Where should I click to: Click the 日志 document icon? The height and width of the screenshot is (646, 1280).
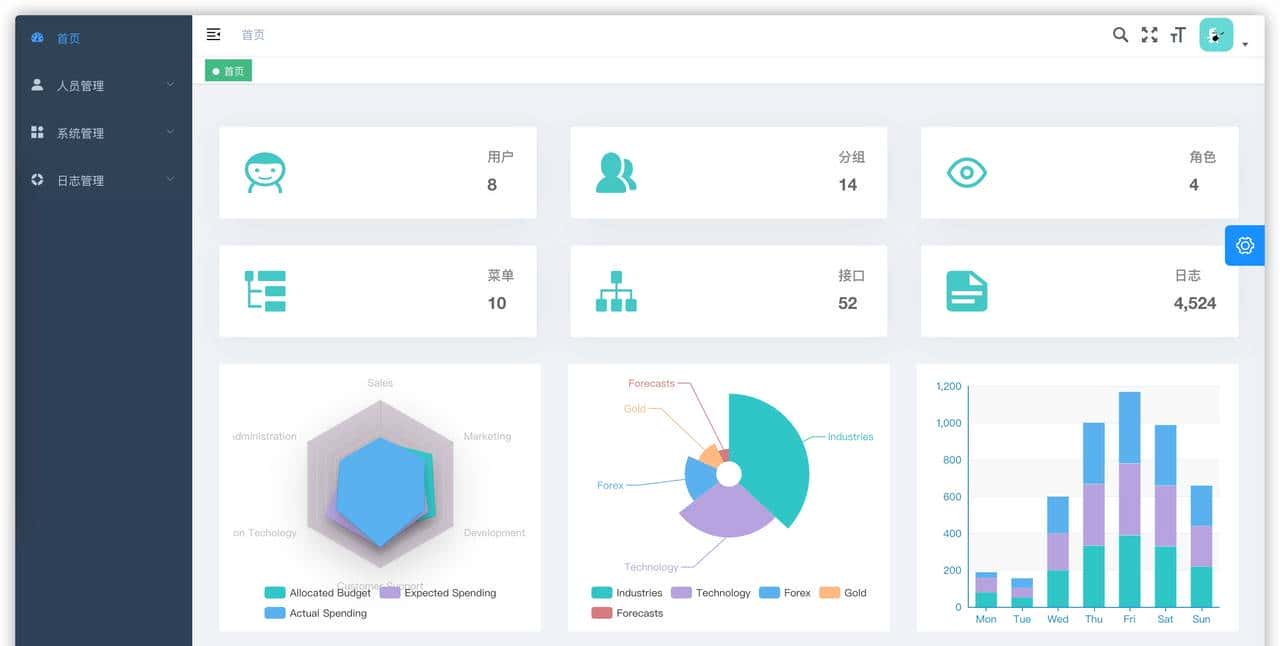[x=966, y=291]
